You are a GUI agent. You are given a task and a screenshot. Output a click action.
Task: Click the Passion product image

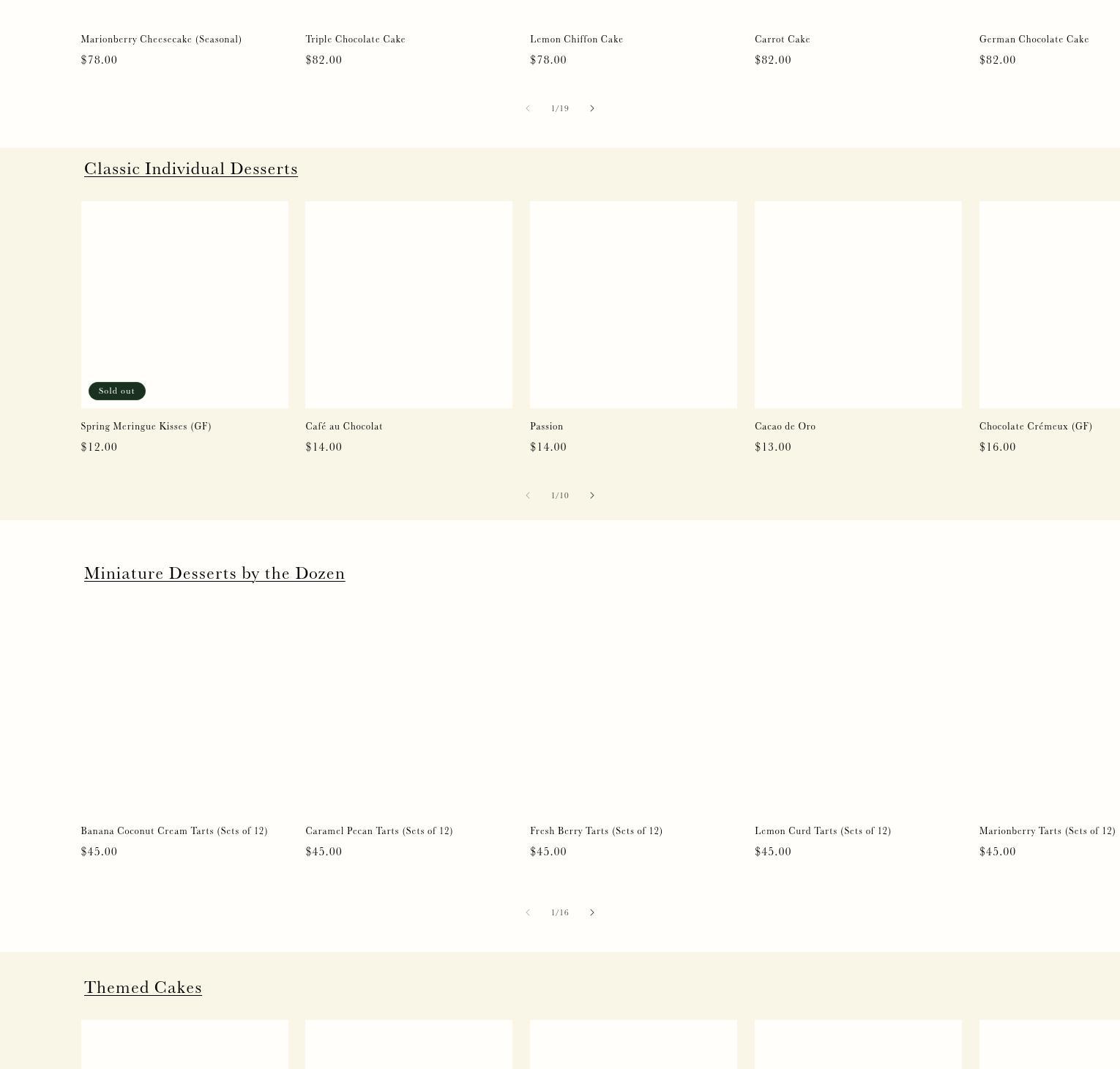pyautogui.click(x=633, y=304)
